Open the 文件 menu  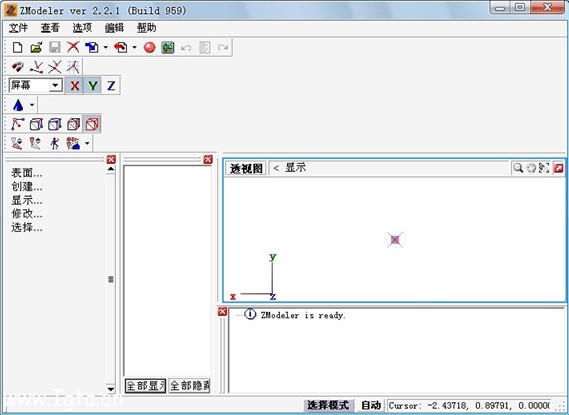(18, 28)
